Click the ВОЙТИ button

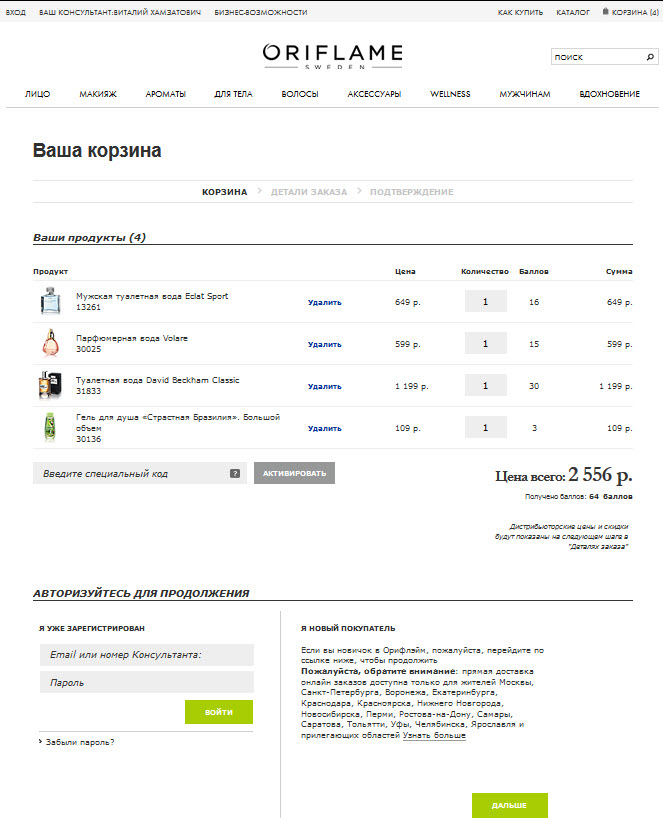pos(219,712)
